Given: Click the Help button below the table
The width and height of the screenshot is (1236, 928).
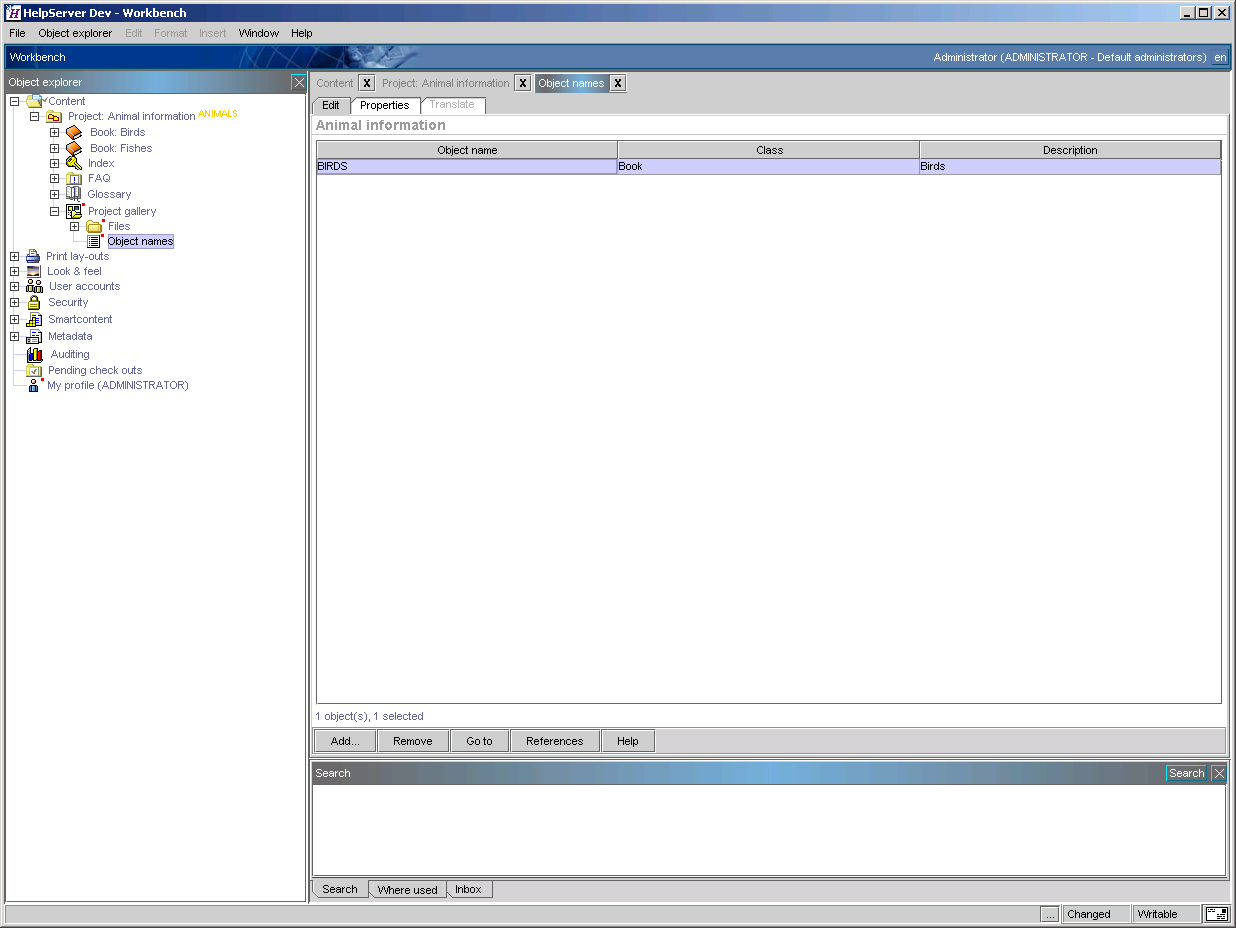Looking at the screenshot, I should pos(628,741).
